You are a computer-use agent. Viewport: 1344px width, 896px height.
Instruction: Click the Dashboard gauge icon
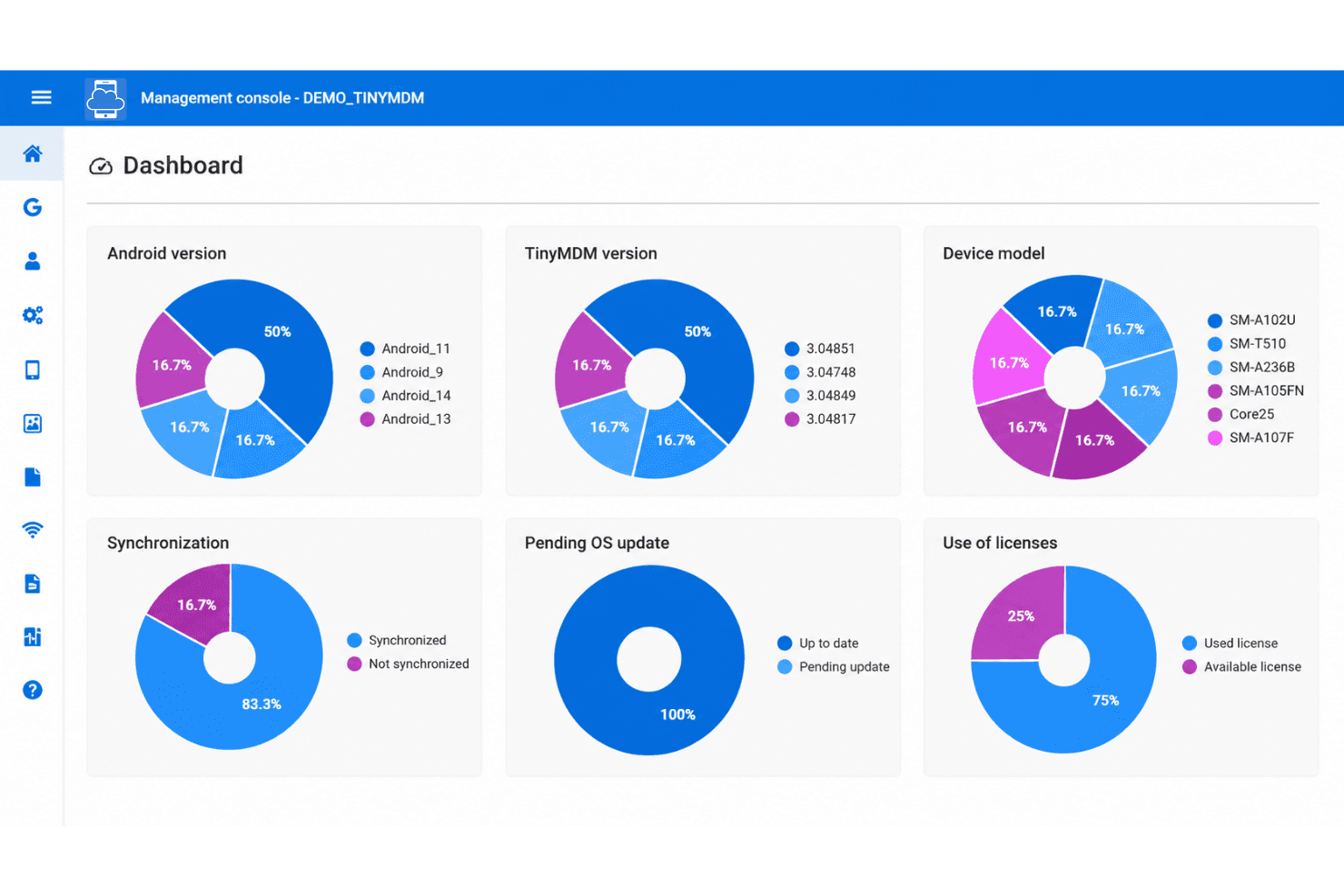tap(101, 166)
